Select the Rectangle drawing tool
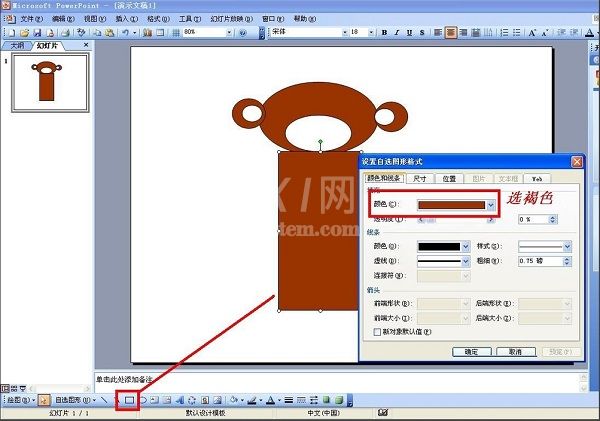This screenshot has height=421, width=600. click(x=129, y=400)
